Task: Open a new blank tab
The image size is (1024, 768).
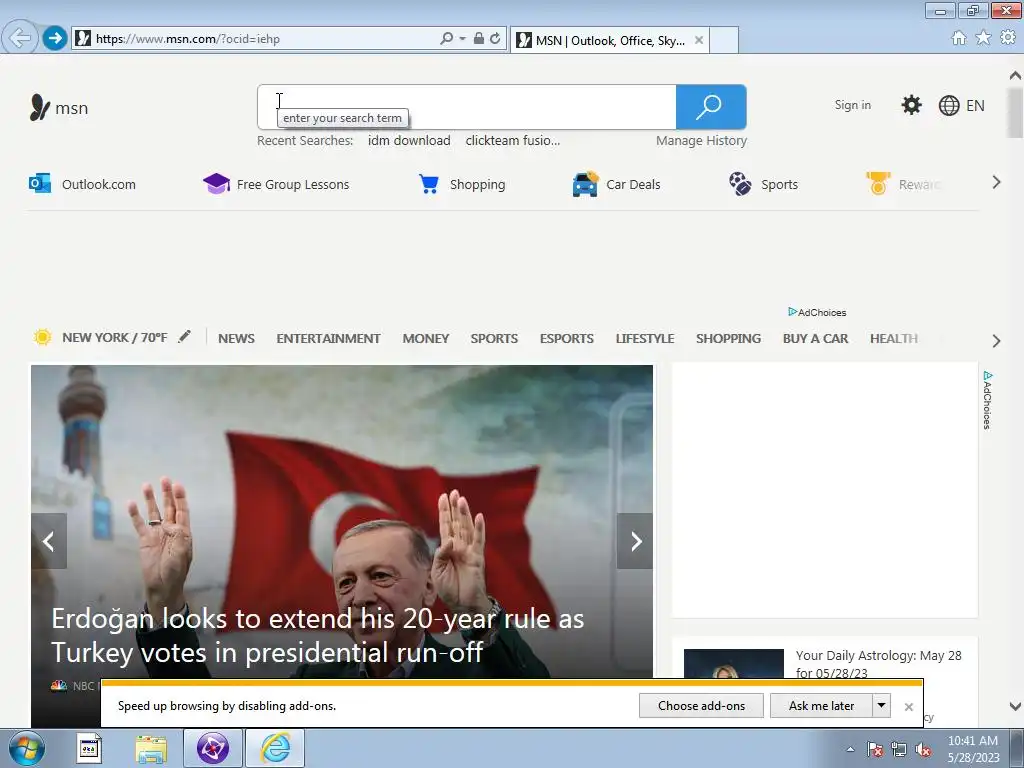Action: pos(724,40)
